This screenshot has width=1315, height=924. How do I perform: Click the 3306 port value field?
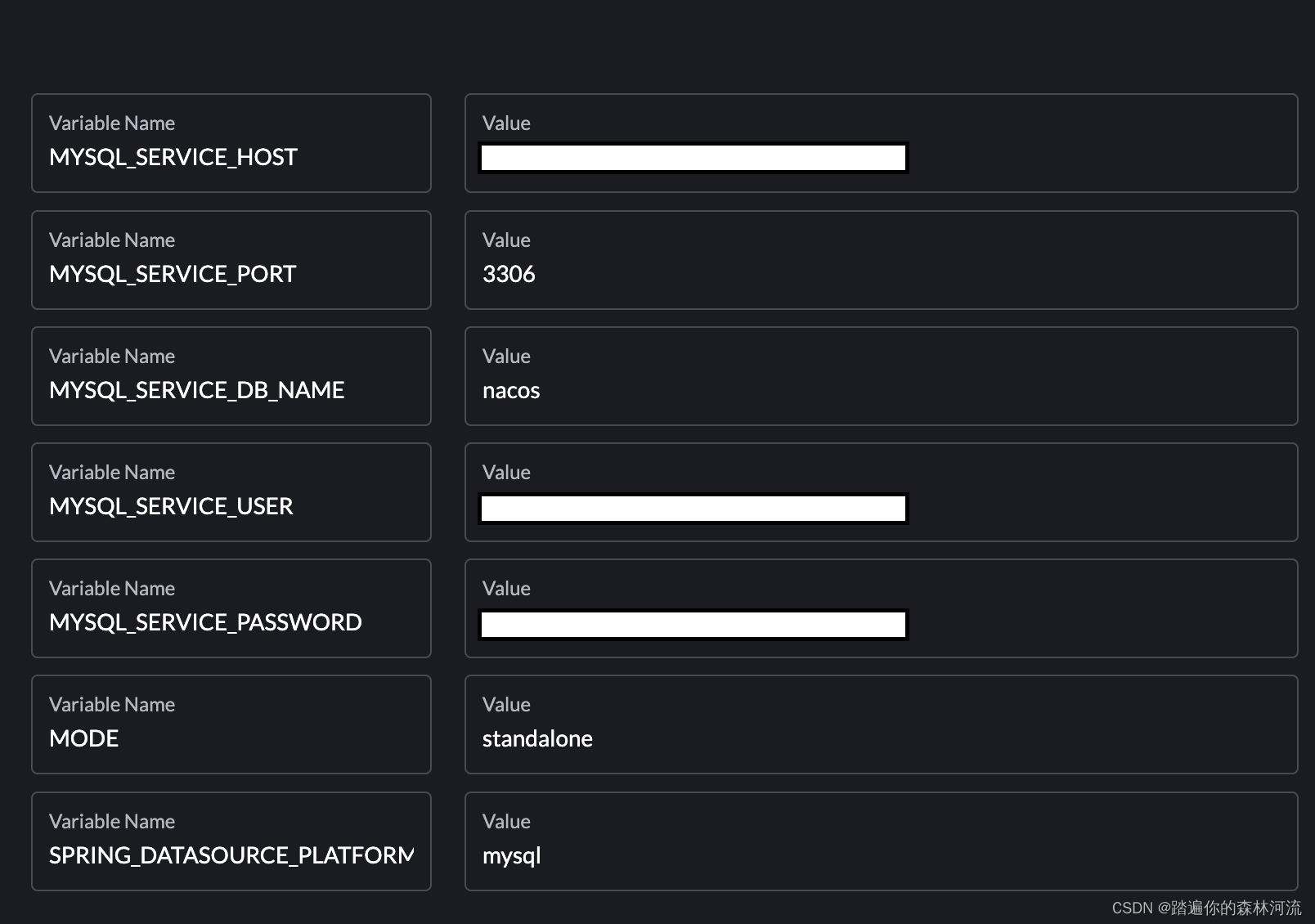[881, 260]
